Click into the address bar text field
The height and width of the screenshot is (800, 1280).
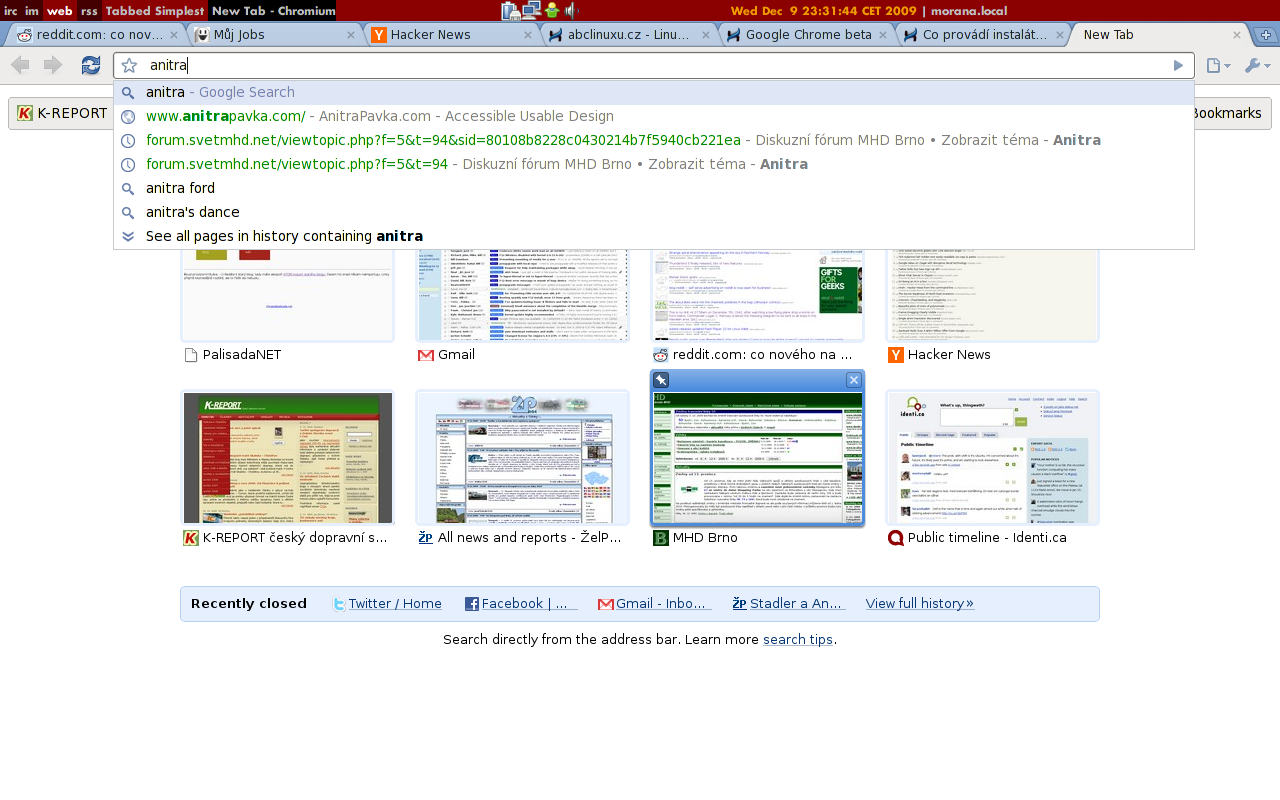pyautogui.click(x=655, y=65)
